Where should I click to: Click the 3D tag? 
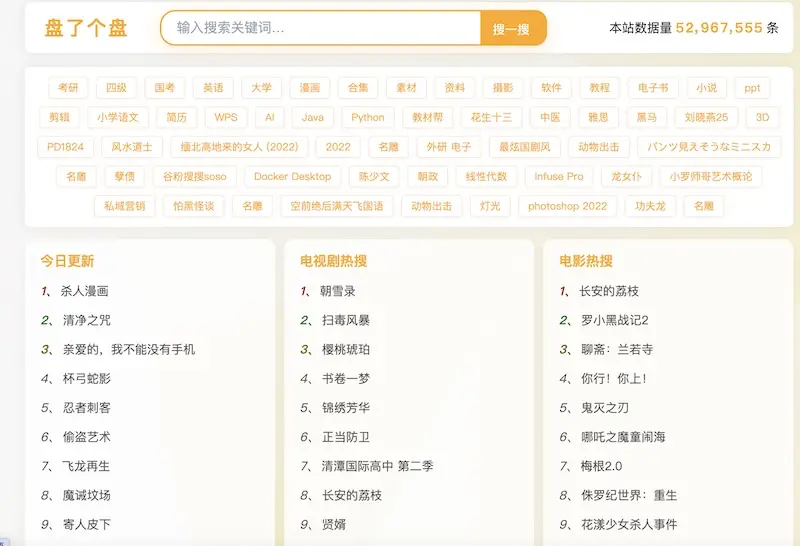pyautogui.click(x=762, y=117)
